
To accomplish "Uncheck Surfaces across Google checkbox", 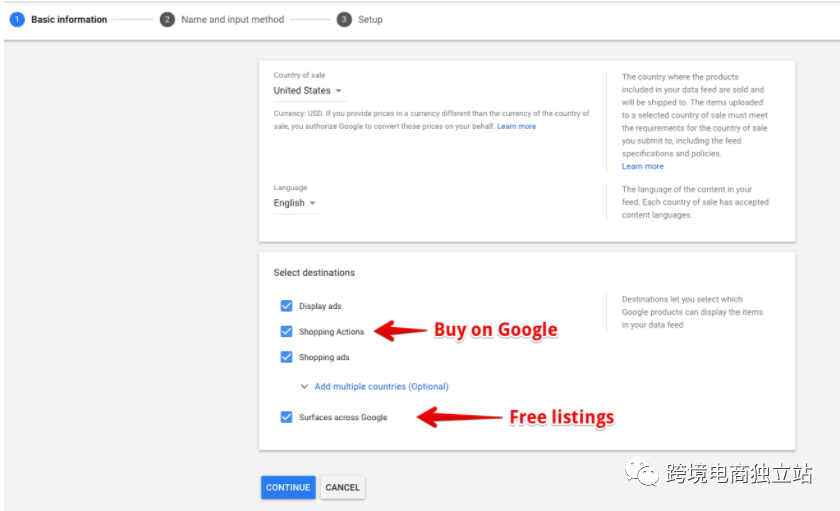I will click(287, 417).
